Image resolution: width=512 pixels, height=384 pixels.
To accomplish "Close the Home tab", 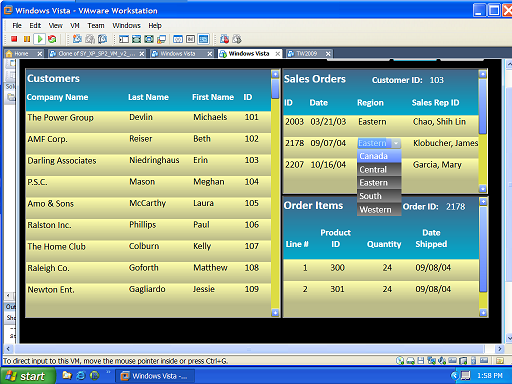I will point(40,53).
